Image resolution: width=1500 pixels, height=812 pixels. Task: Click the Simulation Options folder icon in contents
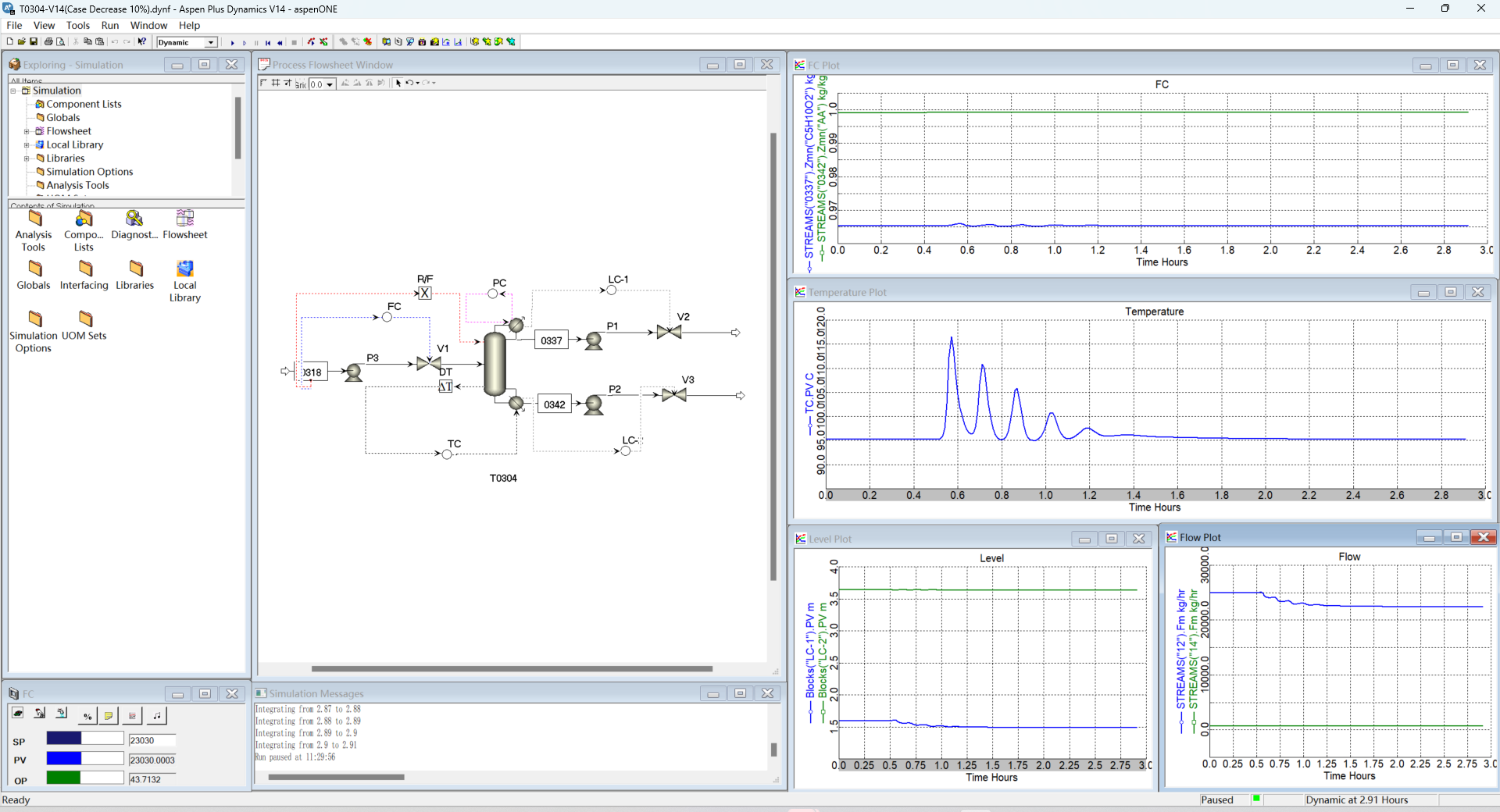[34, 319]
